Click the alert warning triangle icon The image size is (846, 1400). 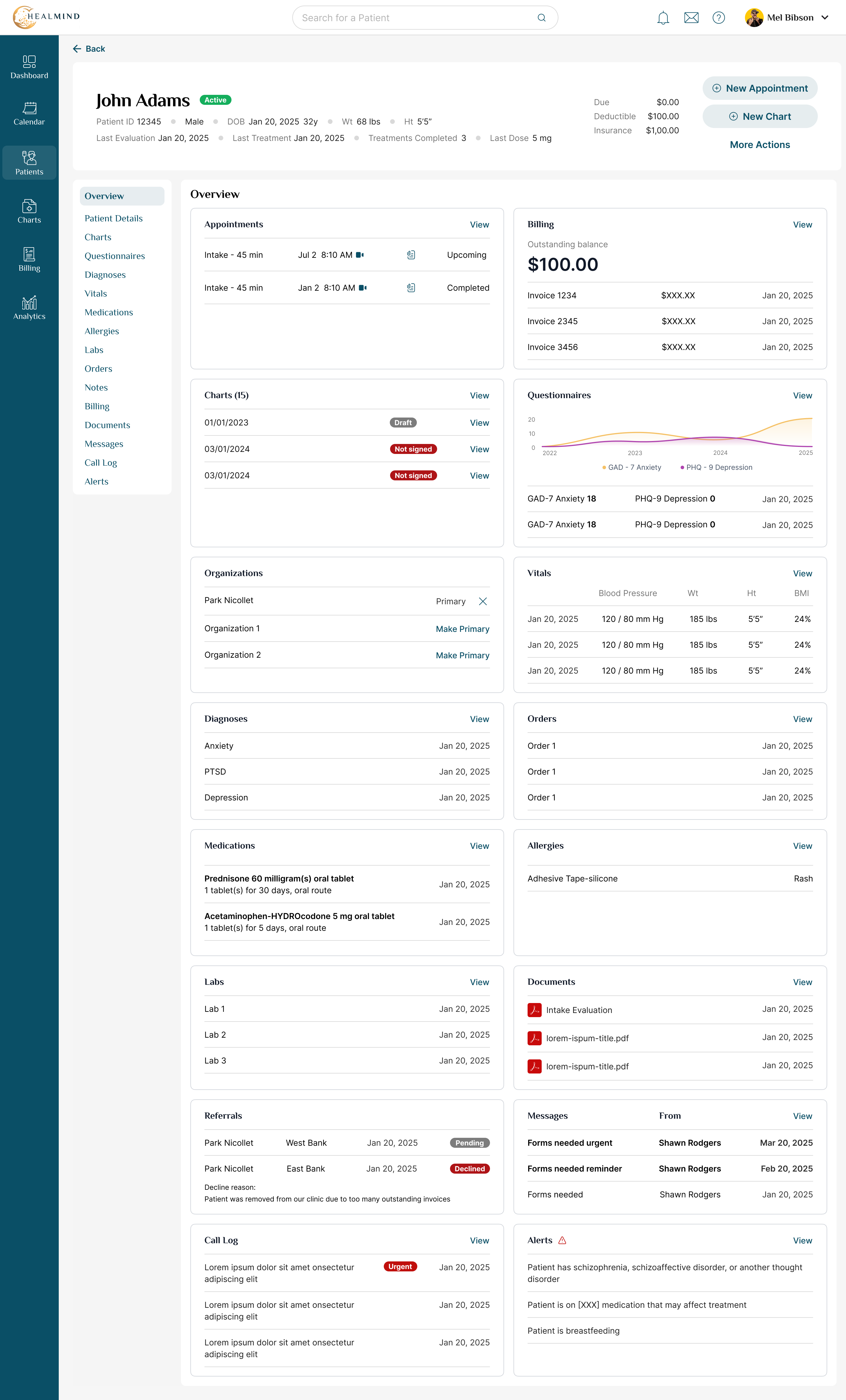point(562,1240)
